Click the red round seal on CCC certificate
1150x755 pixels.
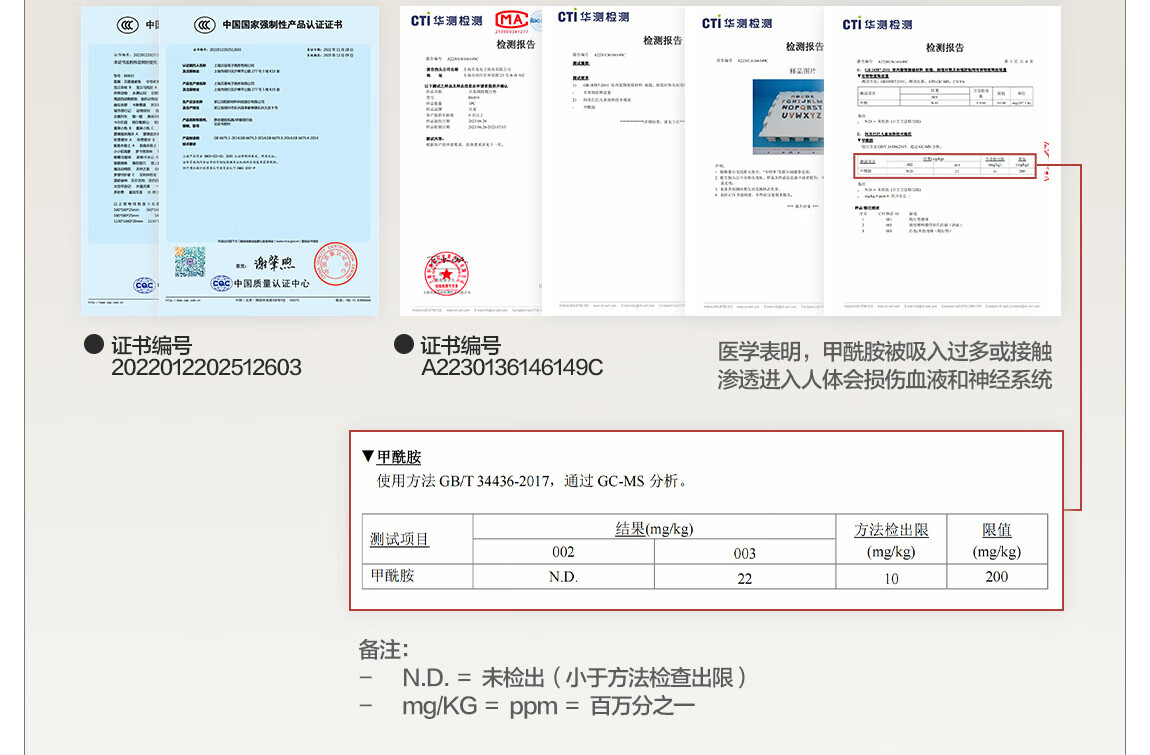pyautogui.click(x=336, y=264)
